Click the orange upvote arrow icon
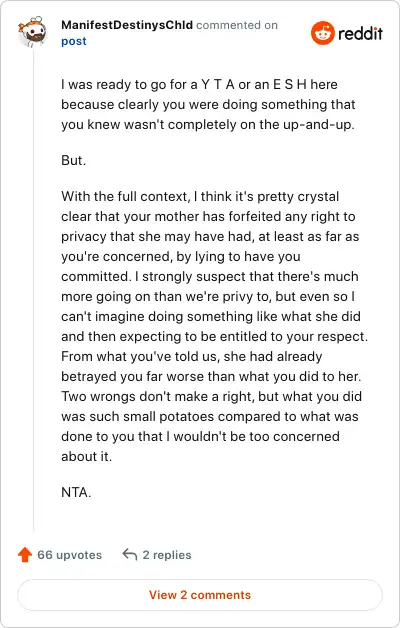This screenshot has width=400, height=628. click(x=25, y=555)
